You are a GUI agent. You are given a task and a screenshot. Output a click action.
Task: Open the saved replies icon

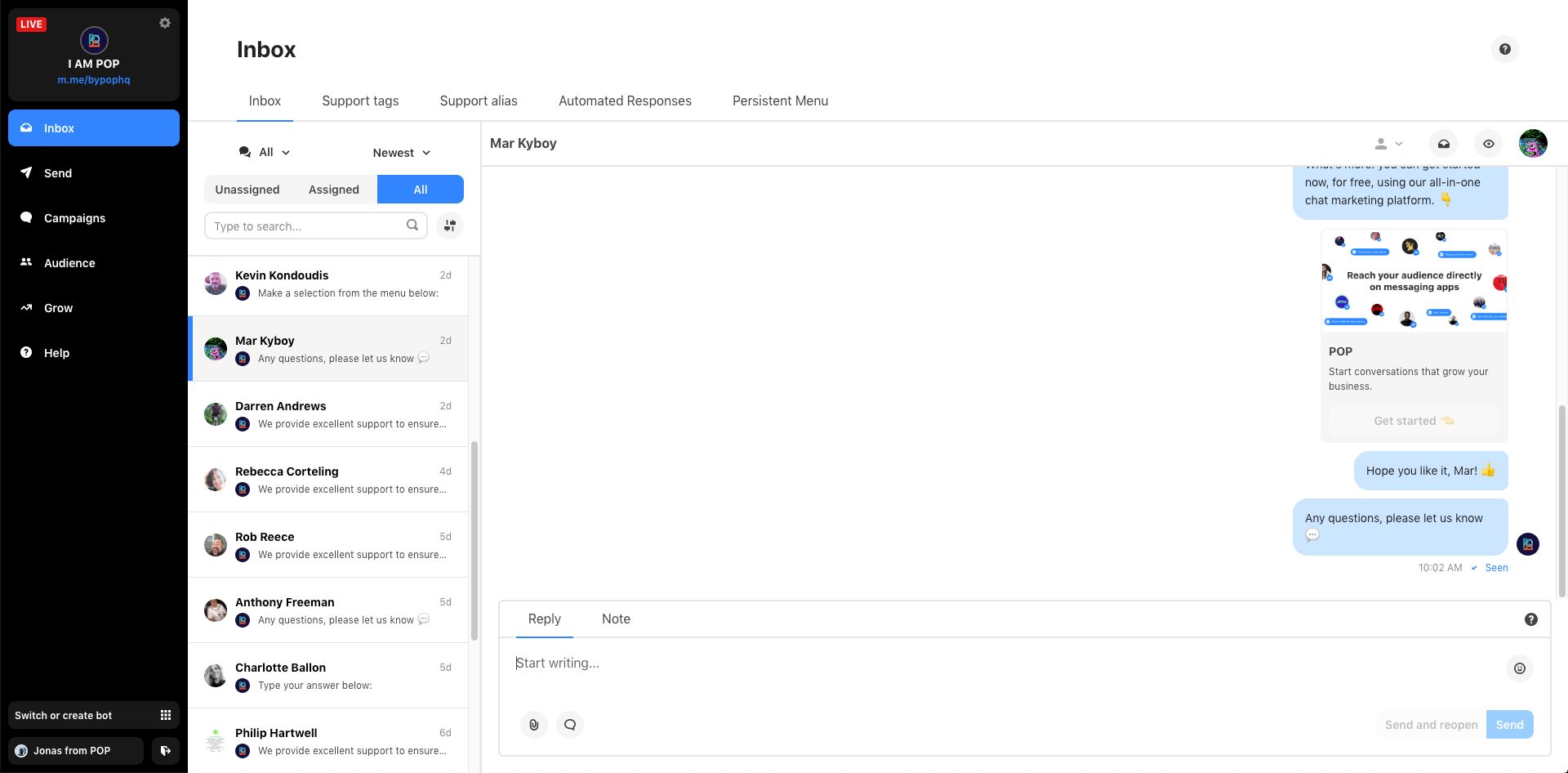[x=569, y=724]
